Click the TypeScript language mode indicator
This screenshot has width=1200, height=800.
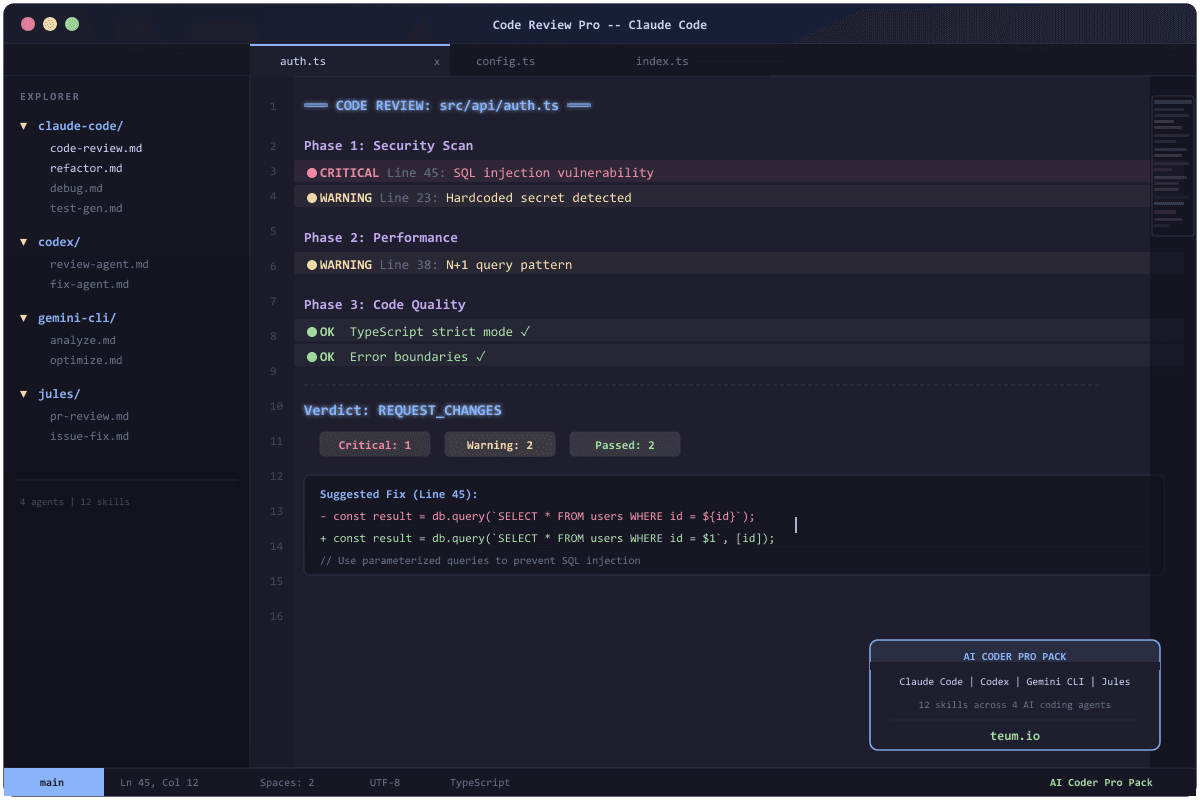480,782
